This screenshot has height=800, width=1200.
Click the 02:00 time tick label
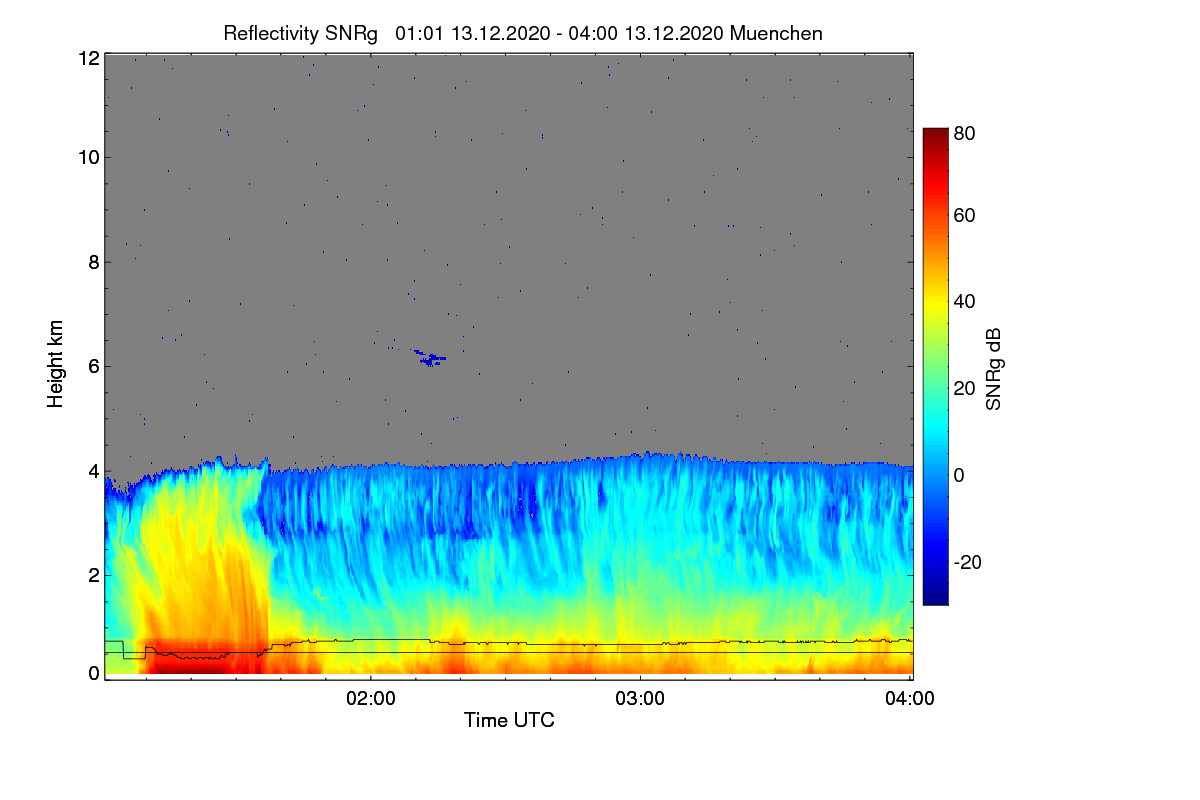pyautogui.click(x=370, y=698)
